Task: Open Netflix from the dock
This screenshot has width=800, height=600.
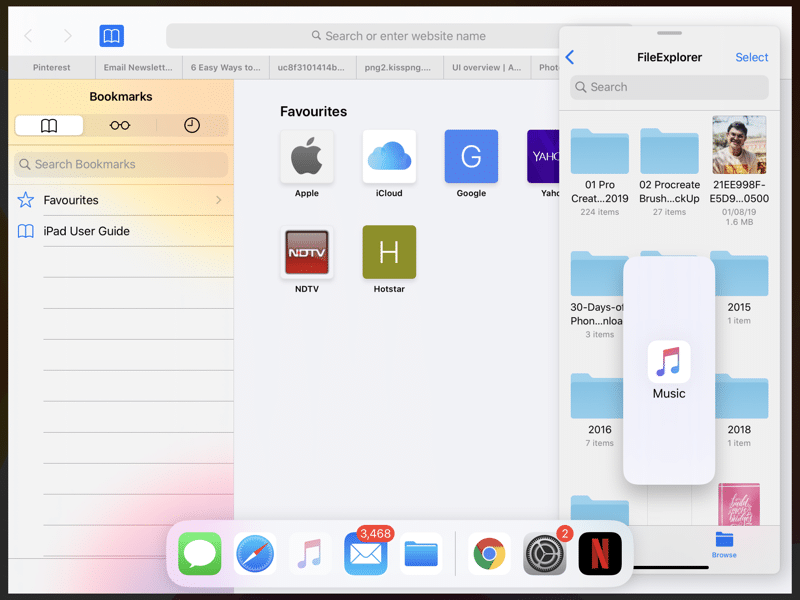Action: tap(599, 552)
